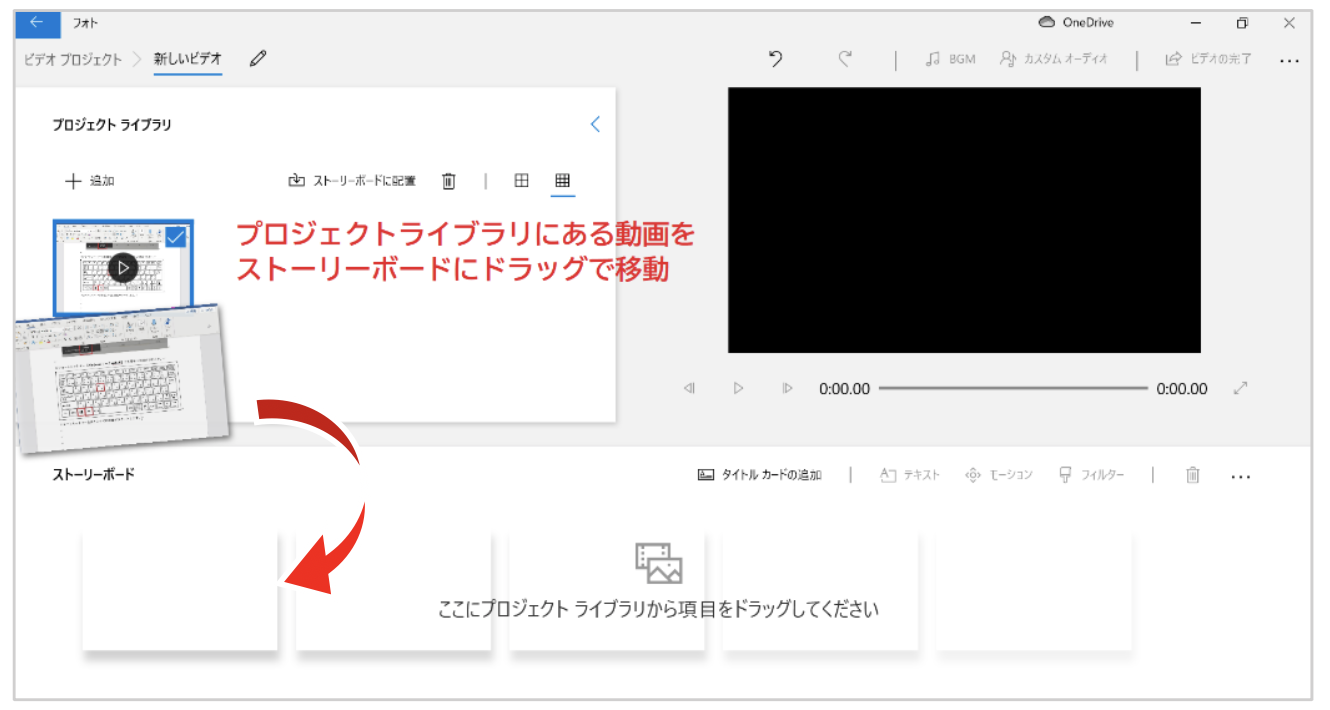The image size is (1330, 710).
Task: Switch library to small grid view
Action: click(x=562, y=181)
